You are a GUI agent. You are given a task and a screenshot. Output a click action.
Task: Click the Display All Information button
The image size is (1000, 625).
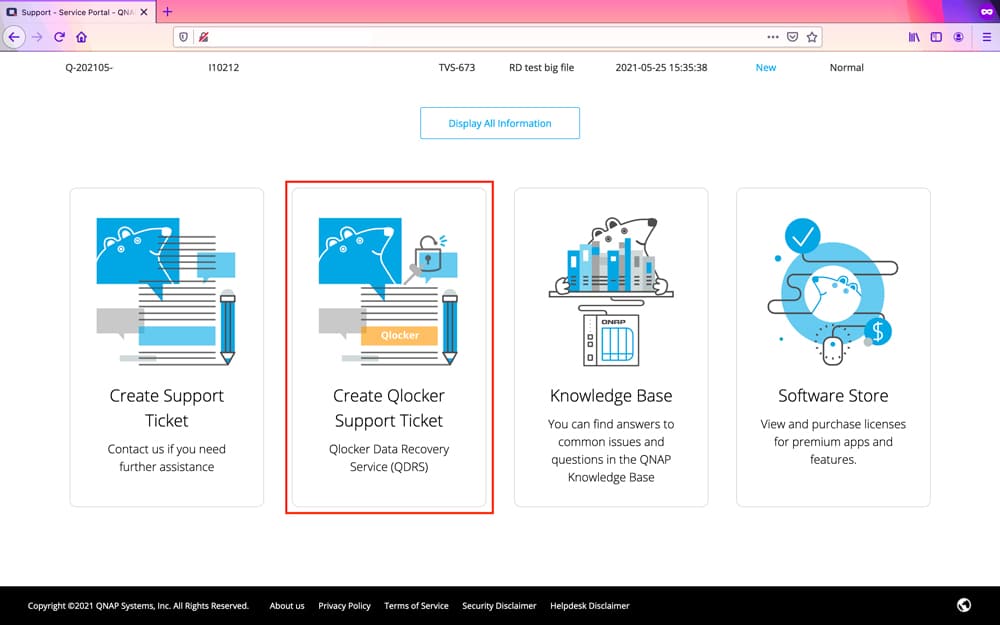pos(500,123)
